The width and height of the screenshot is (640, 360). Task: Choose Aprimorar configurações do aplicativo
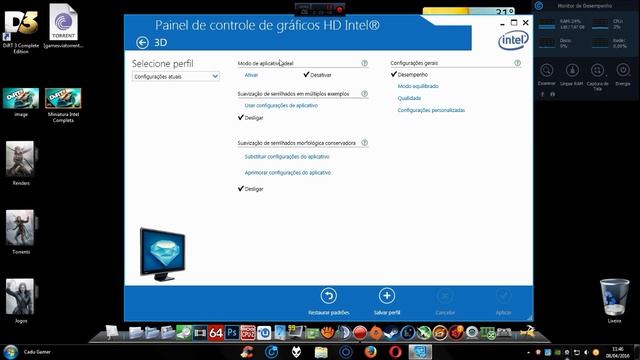[288, 173]
